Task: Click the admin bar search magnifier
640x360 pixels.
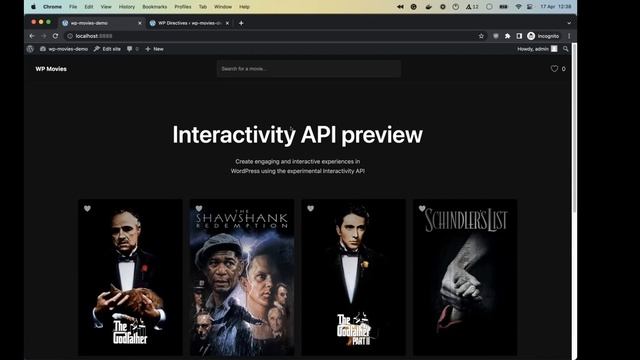Action: [566, 49]
